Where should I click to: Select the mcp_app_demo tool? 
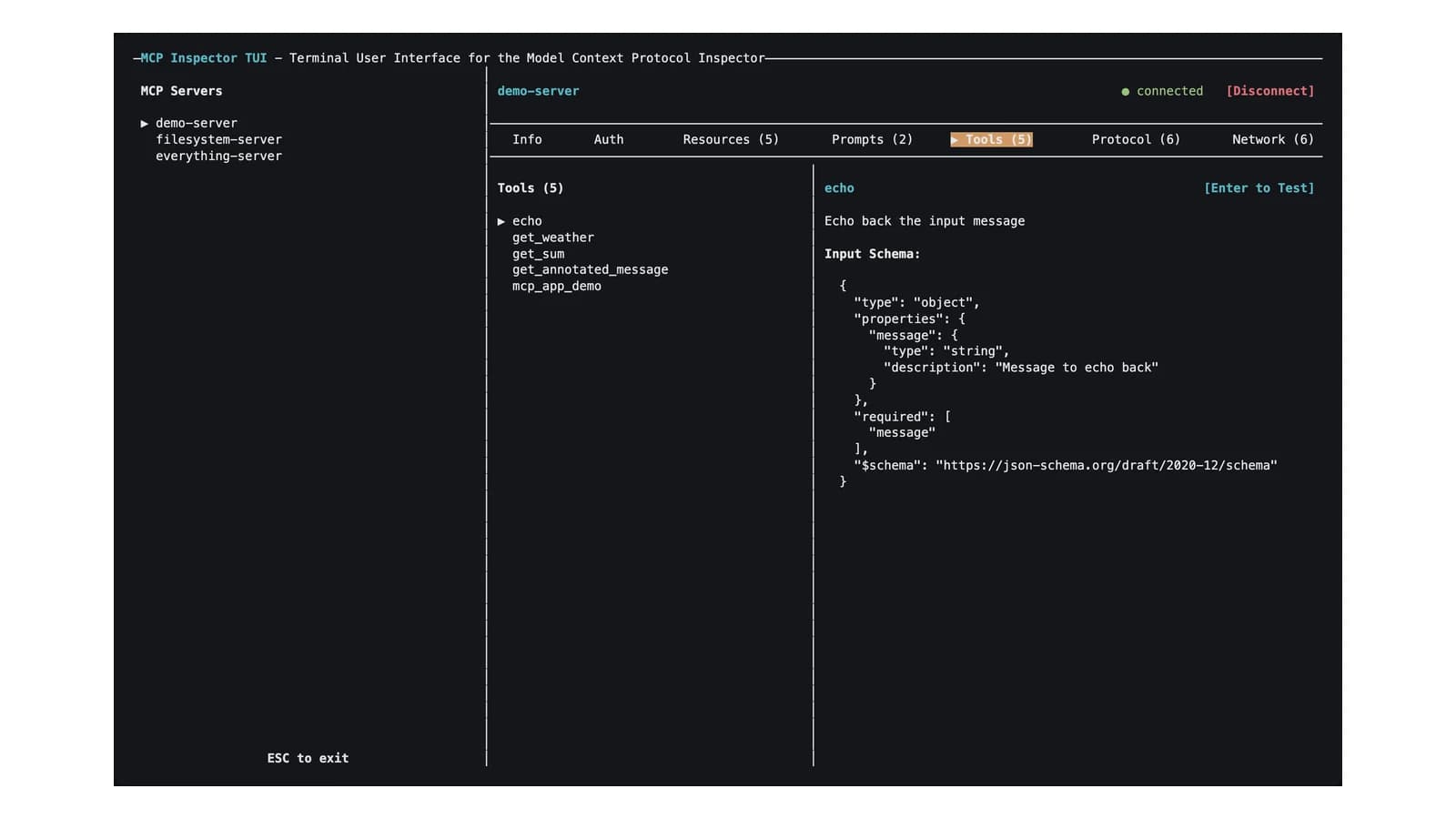point(556,286)
